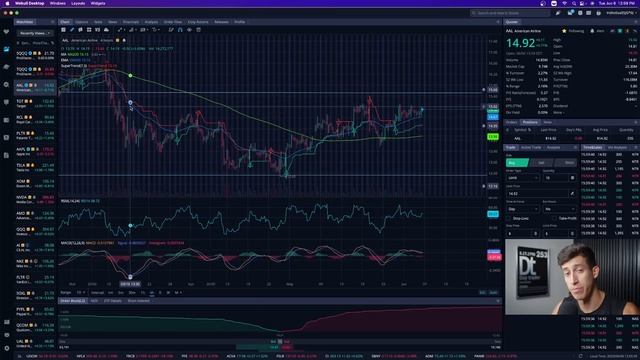Image resolution: width=640 pixels, height=360 pixels.
Task: Click the Apple logo menu
Action: point(7,3)
